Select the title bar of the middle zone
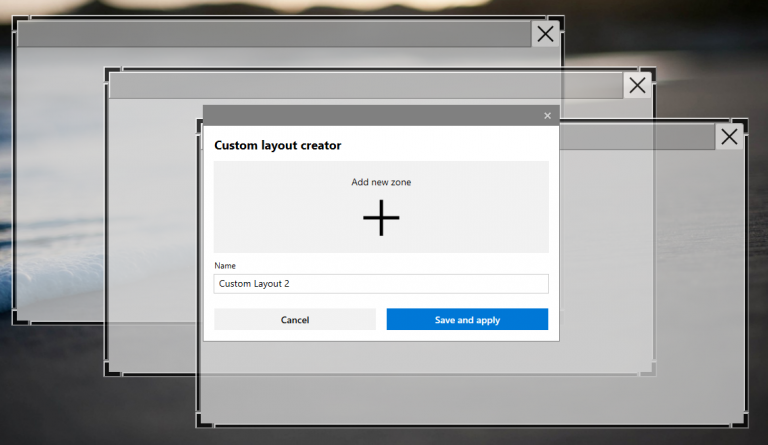This screenshot has width=768, height=445. coord(366,86)
